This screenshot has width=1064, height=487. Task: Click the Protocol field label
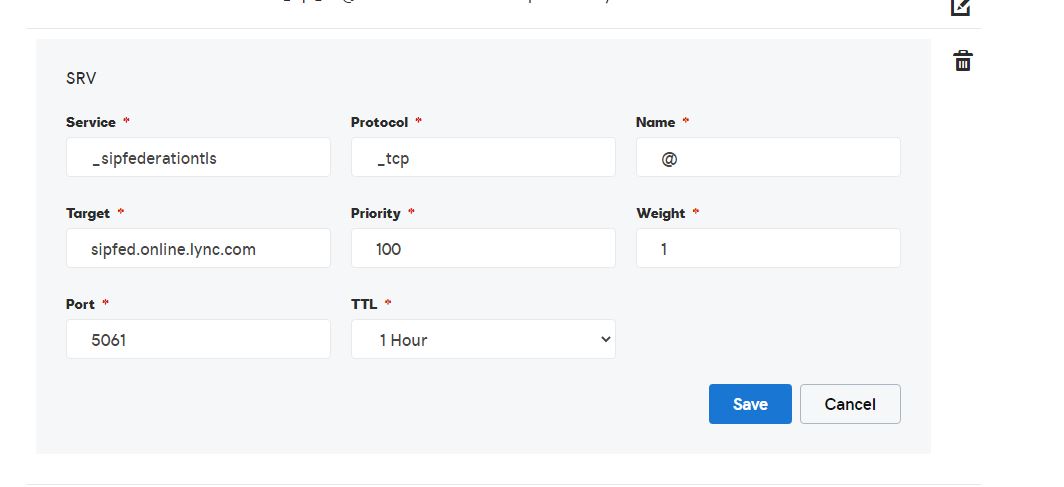tap(379, 122)
